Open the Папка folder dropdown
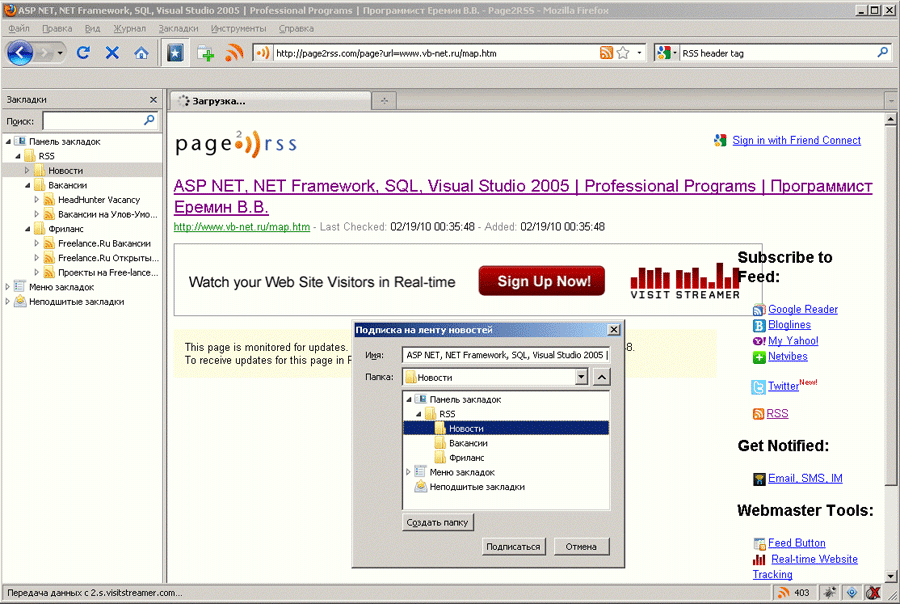Screen dimensions: 900x604 [x=581, y=377]
